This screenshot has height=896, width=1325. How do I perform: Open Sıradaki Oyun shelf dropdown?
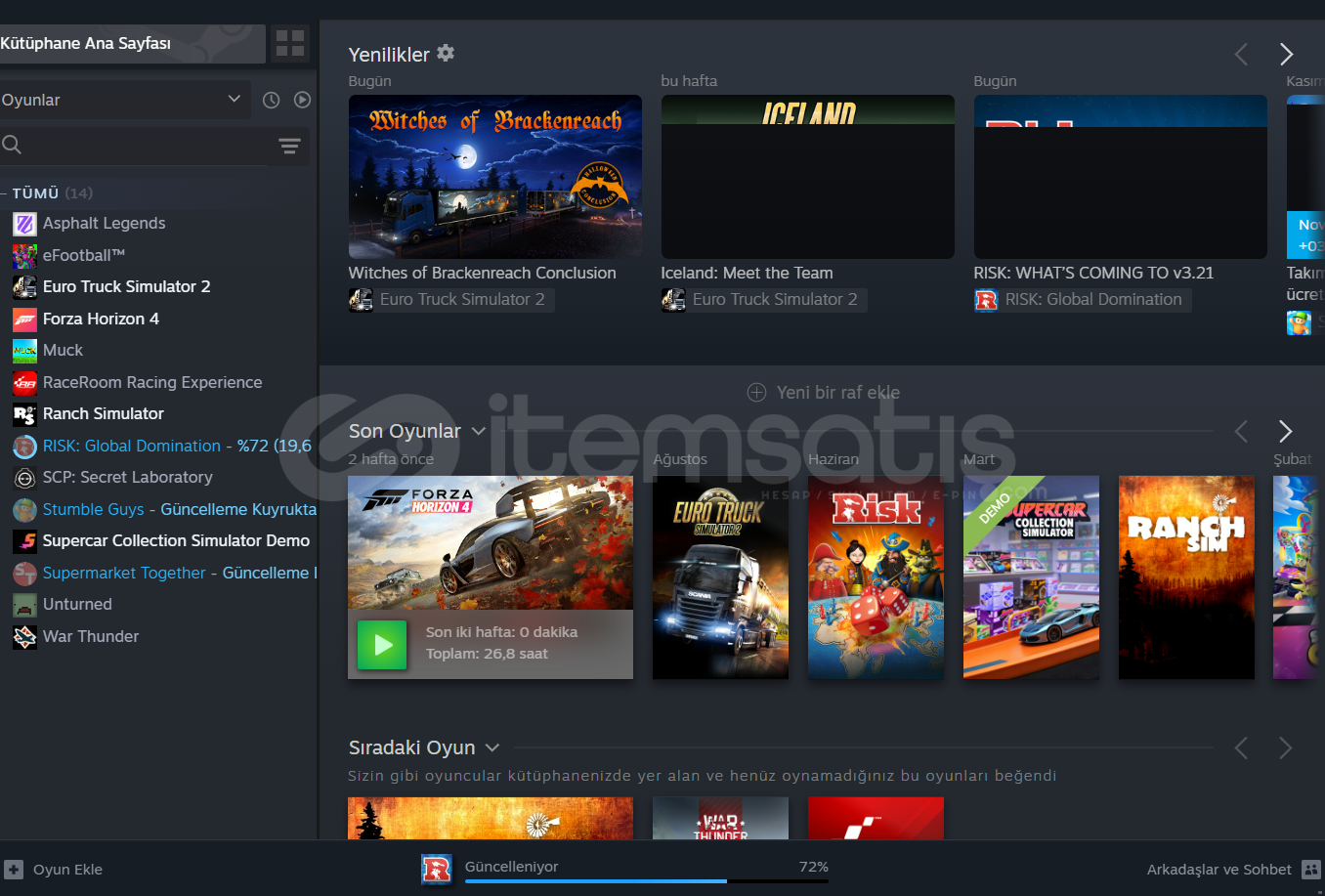[492, 747]
